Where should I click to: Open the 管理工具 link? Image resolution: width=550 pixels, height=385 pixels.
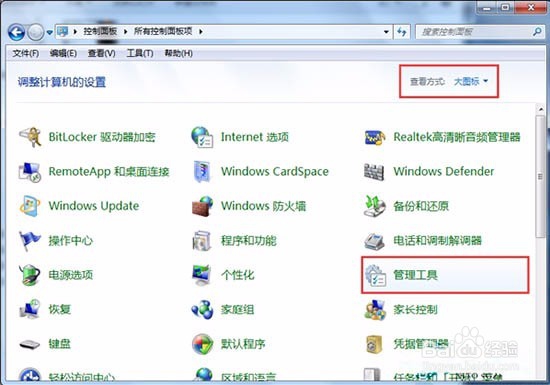pyautogui.click(x=415, y=275)
